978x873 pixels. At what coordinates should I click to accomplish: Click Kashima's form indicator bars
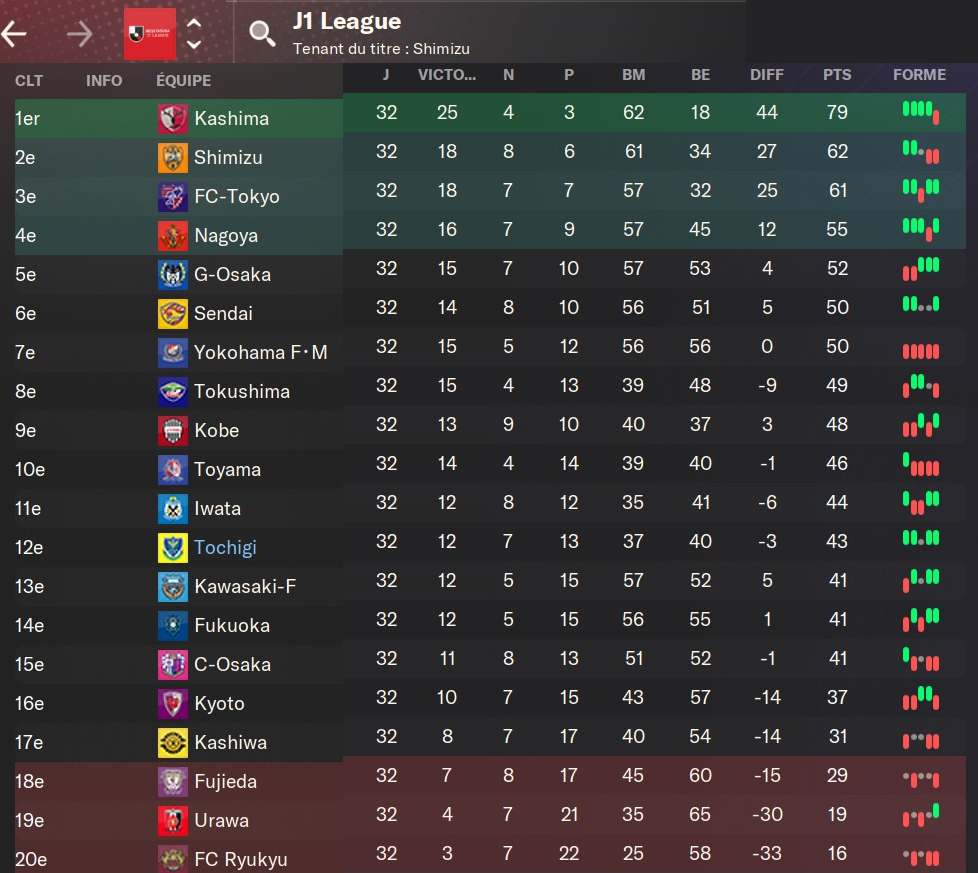click(921, 112)
